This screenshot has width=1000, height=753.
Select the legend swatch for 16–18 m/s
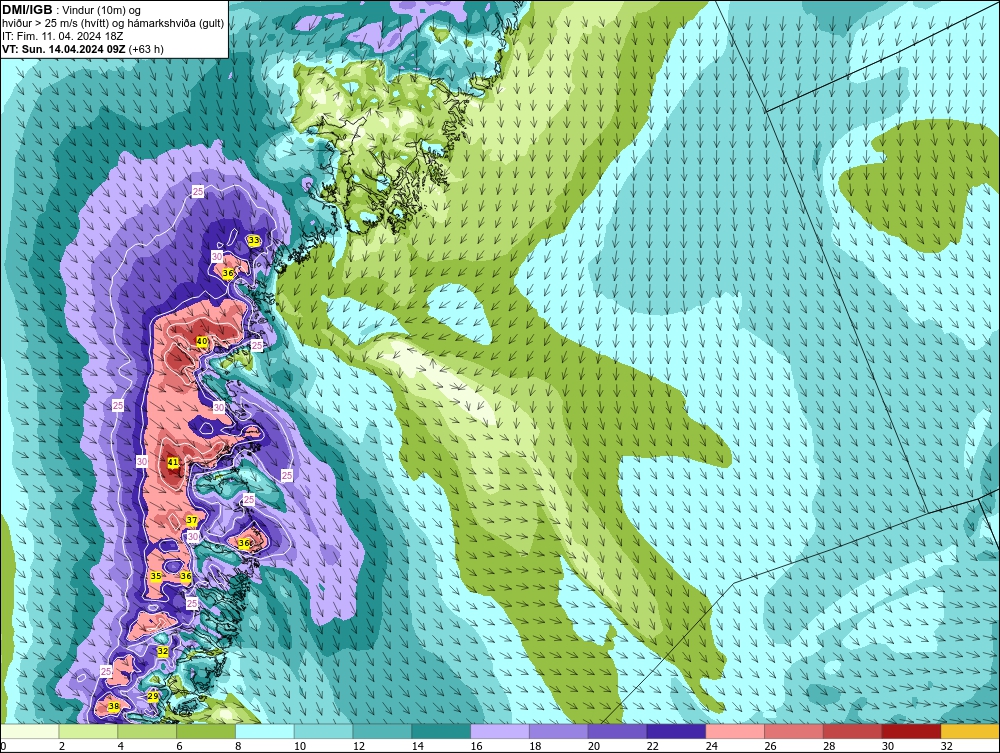coord(500,731)
